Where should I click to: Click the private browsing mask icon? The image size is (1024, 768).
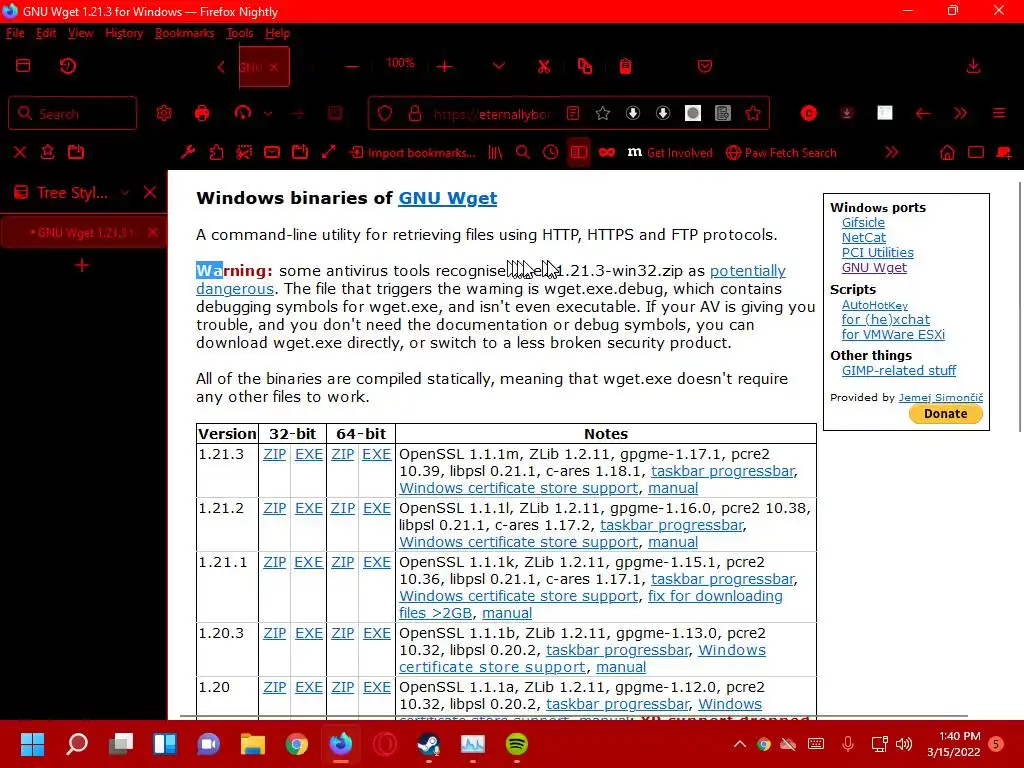pyautogui.click(x=607, y=152)
